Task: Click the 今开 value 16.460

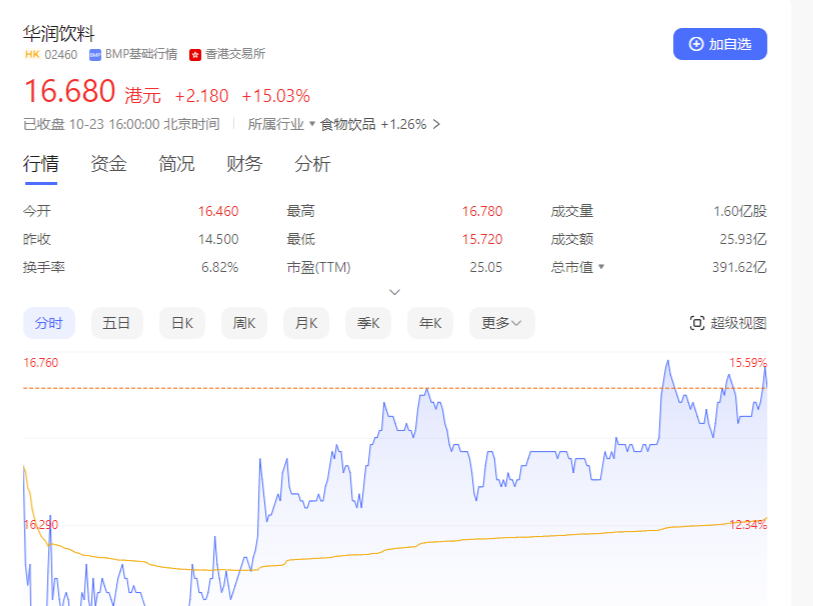Action: (218, 211)
